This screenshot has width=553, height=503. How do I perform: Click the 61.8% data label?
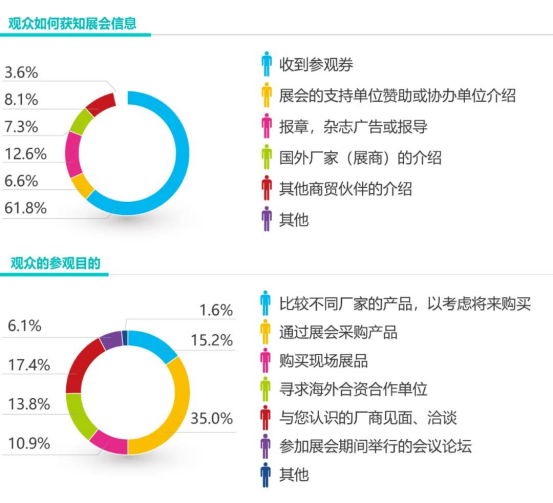(x=25, y=208)
